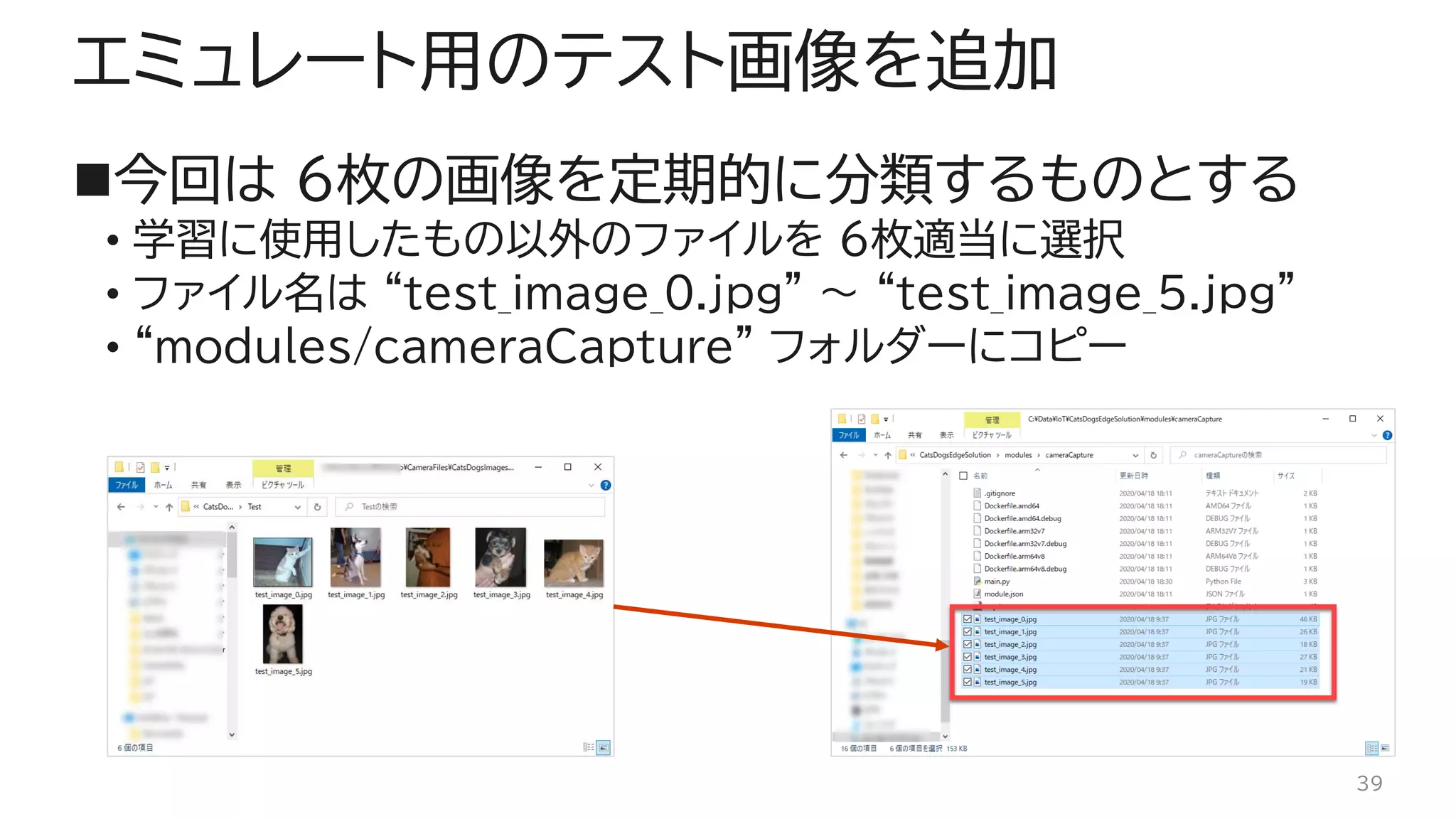Click properties icon in Test window title bar
Image resolution: width=1456 pixels, height=819 pixels.
click(x=141, y=467)
